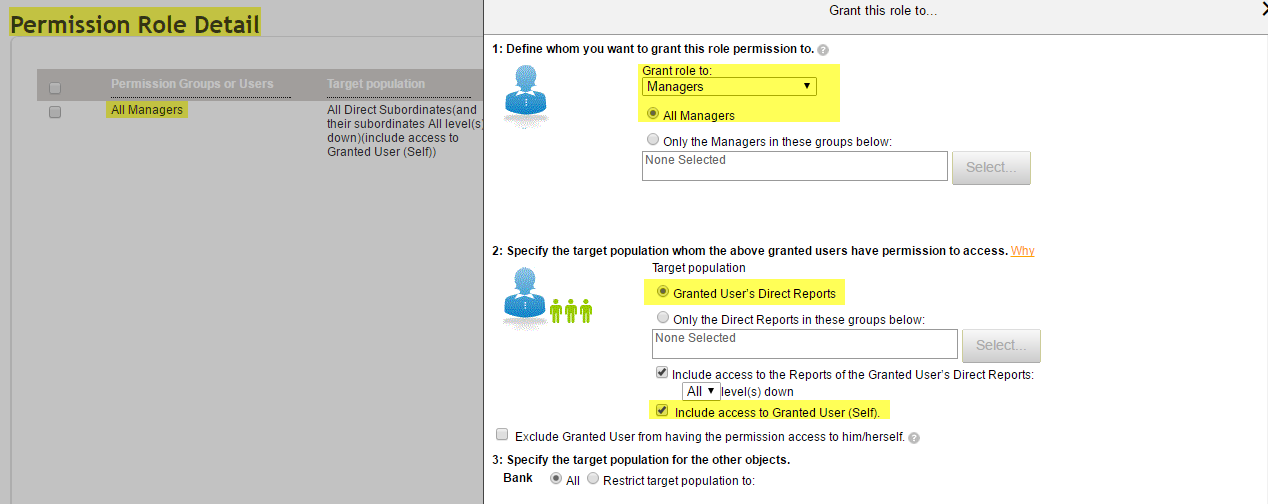The height and width of the screenshot is (504, 1268).
Task: Click the Permission Role Detail heading
Action: click(x=135, y=23)
